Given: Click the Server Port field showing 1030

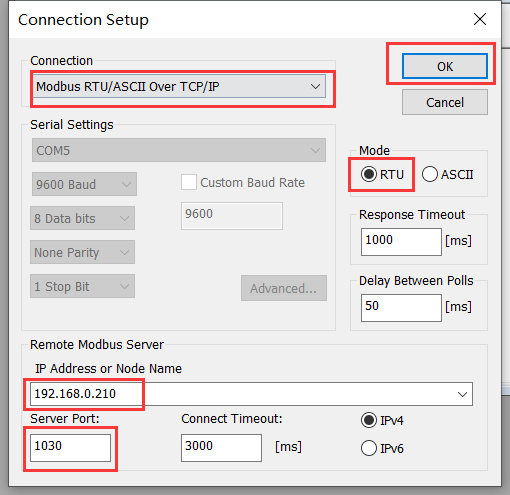Looking at the screenshot, I should tap(70, 448).
